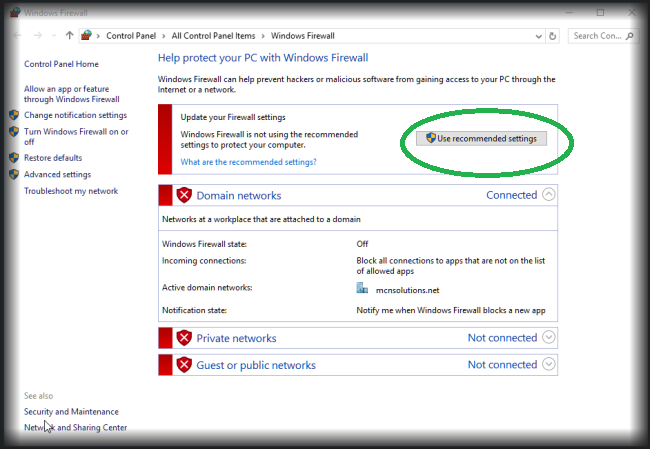This screenshot has width=650, height=449.
Task: Click shield icon beside Turn Windows Firewall
Action: (14, 131)
